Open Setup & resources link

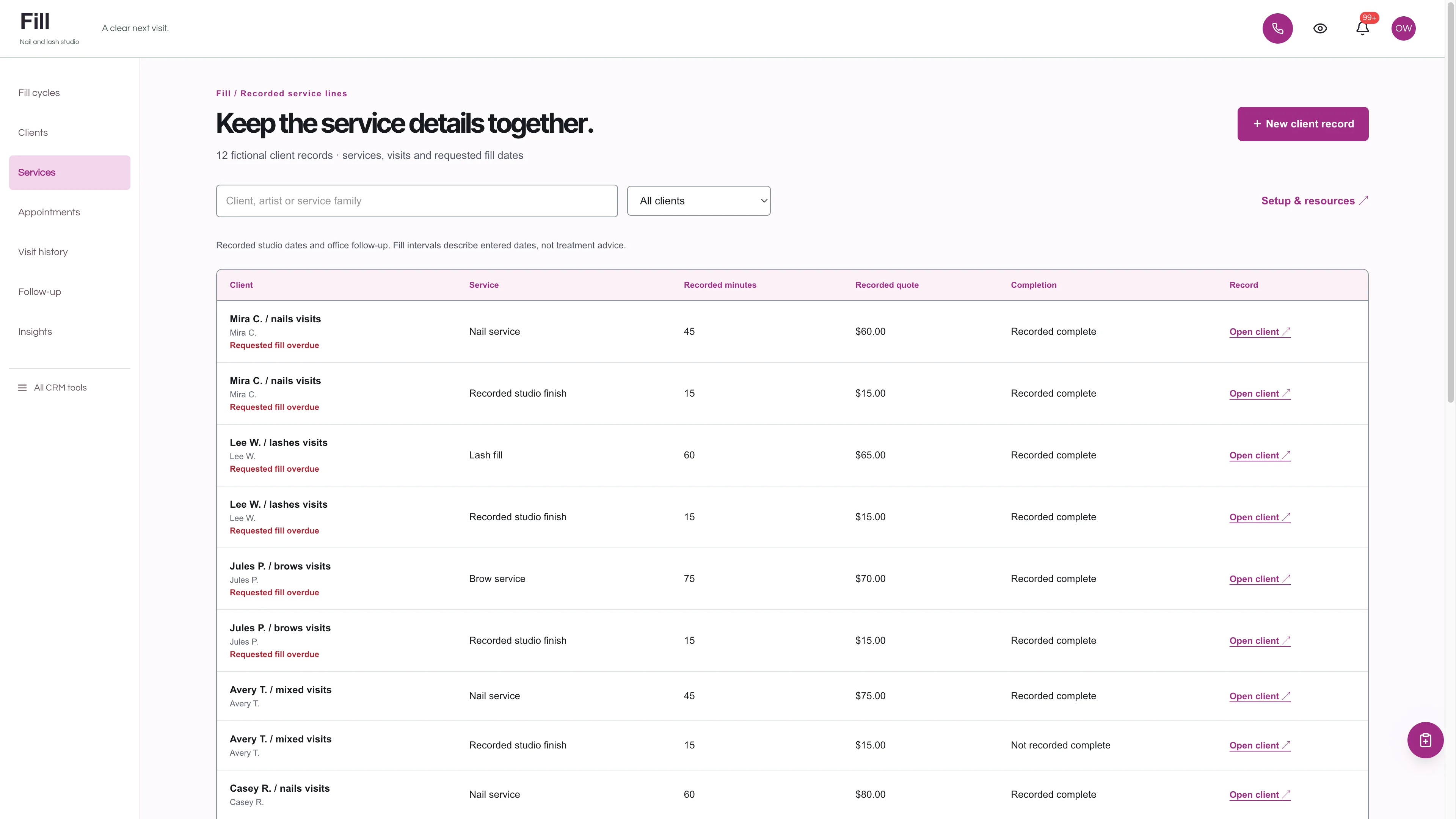pos(1314,201)
